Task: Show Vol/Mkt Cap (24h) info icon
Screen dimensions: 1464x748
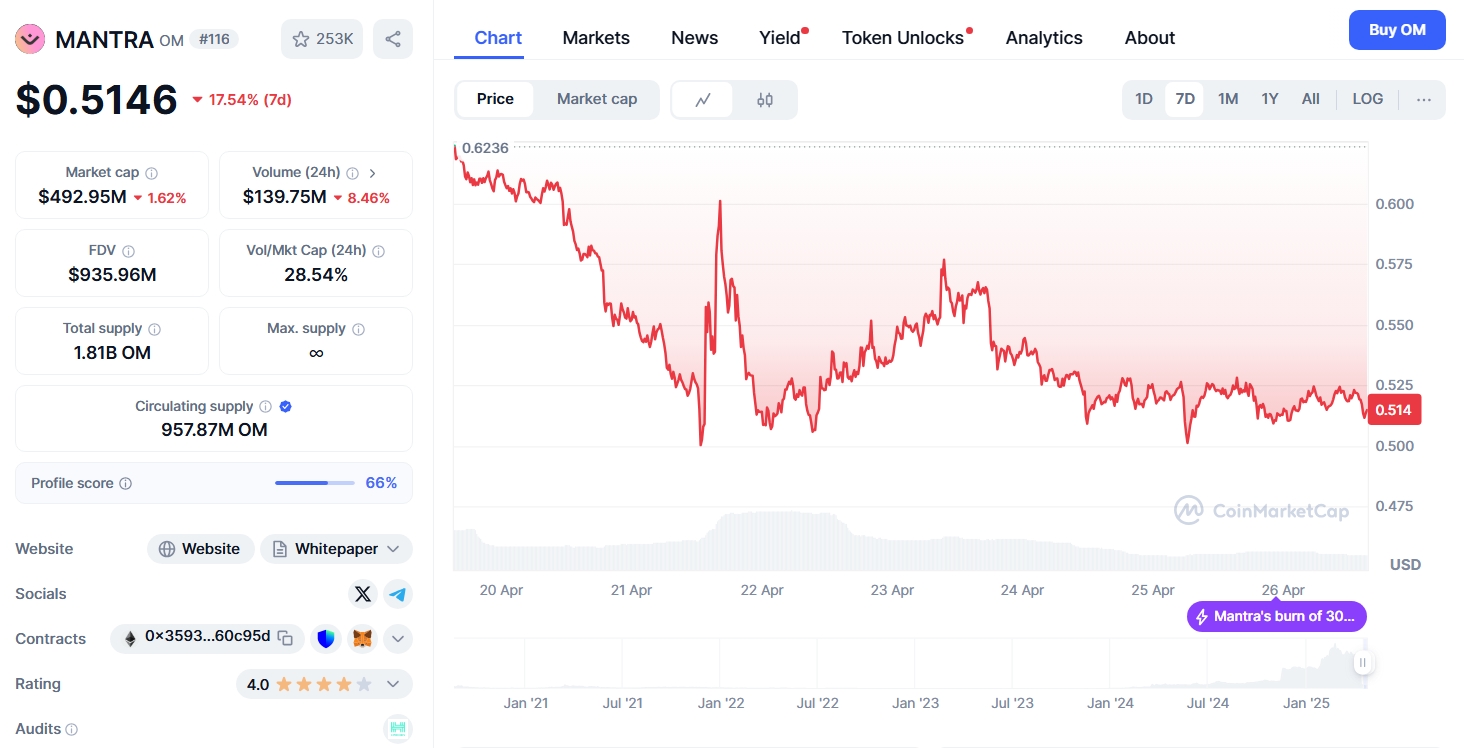Action: point(378,251)
